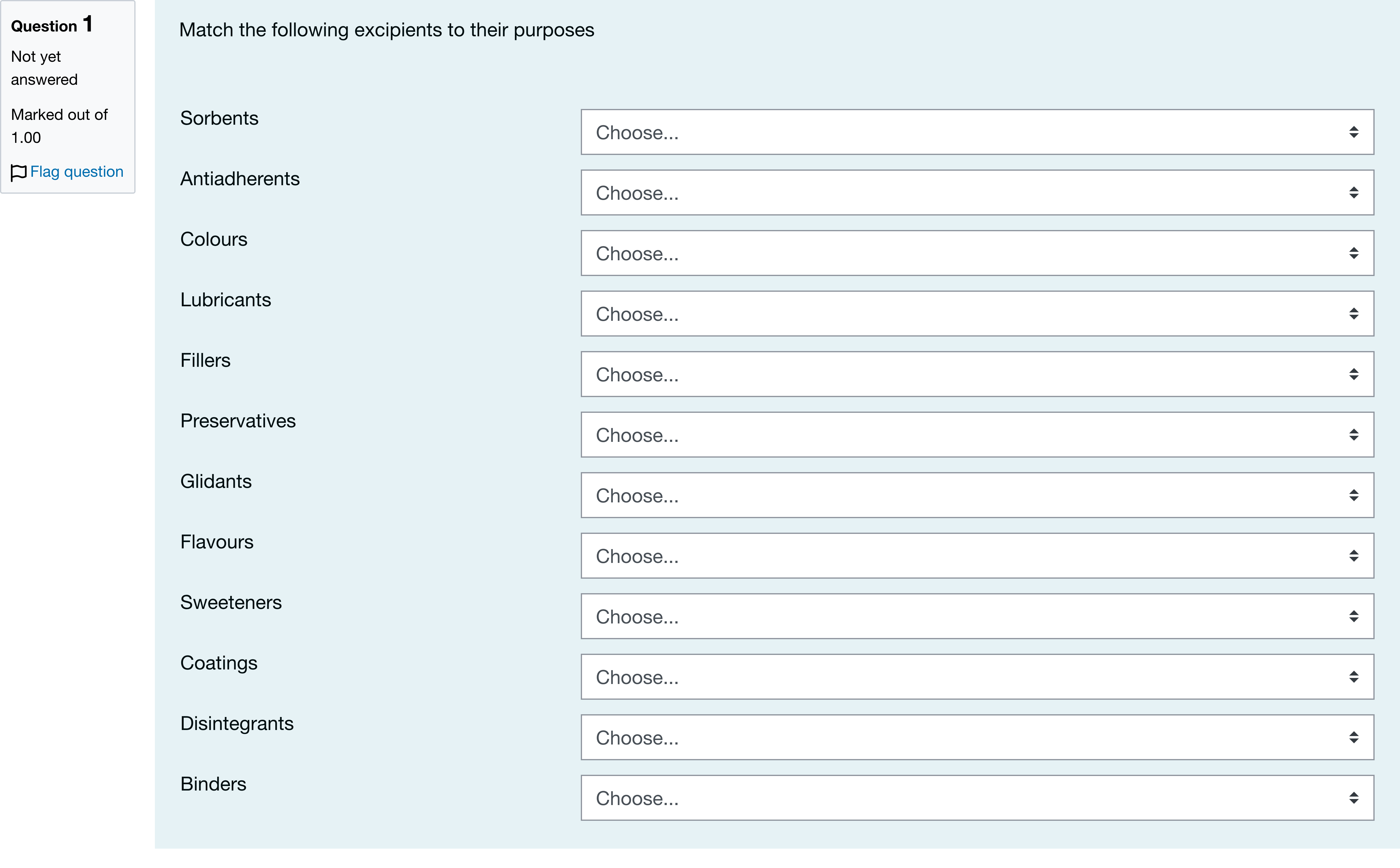Click the 'Flag question' link text
Image resolution: width=1400 pixels, height=868 pixels.
pos(77,172)
